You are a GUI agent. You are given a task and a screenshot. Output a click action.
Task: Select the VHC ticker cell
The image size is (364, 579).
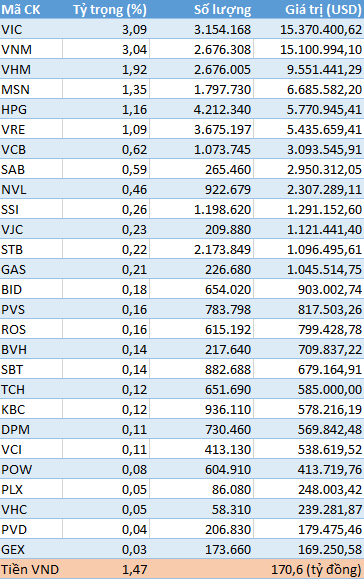tap(31, 509)
